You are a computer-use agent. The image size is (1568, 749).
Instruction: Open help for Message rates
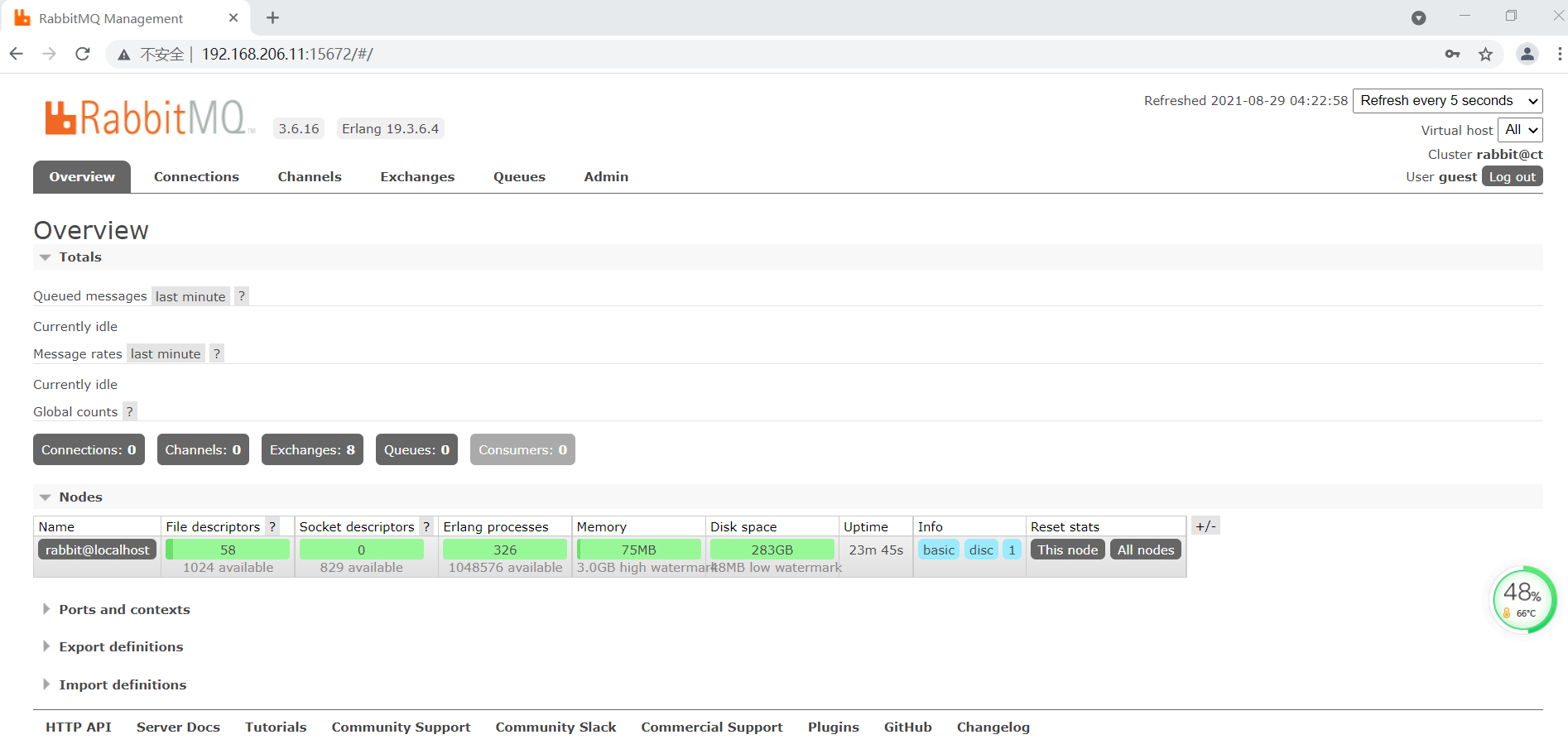[x=216, y=354]
